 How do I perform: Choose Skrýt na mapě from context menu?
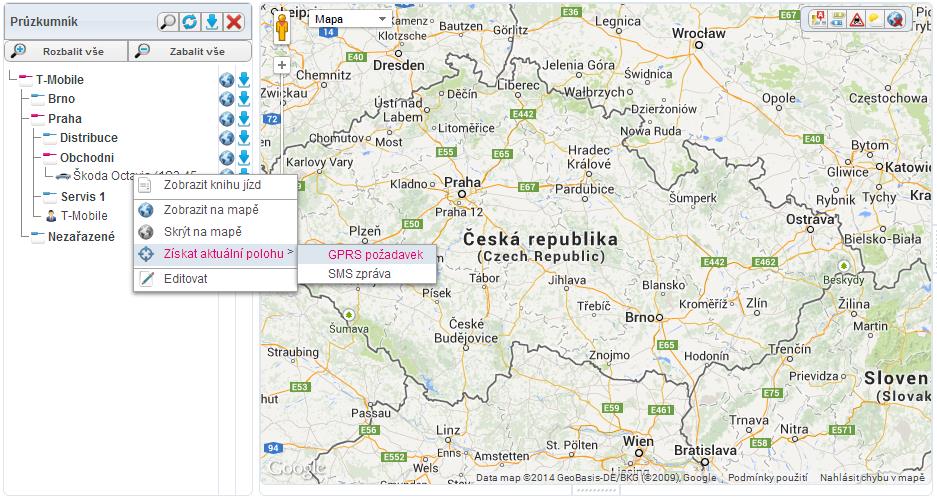click(x=215, y=232)
